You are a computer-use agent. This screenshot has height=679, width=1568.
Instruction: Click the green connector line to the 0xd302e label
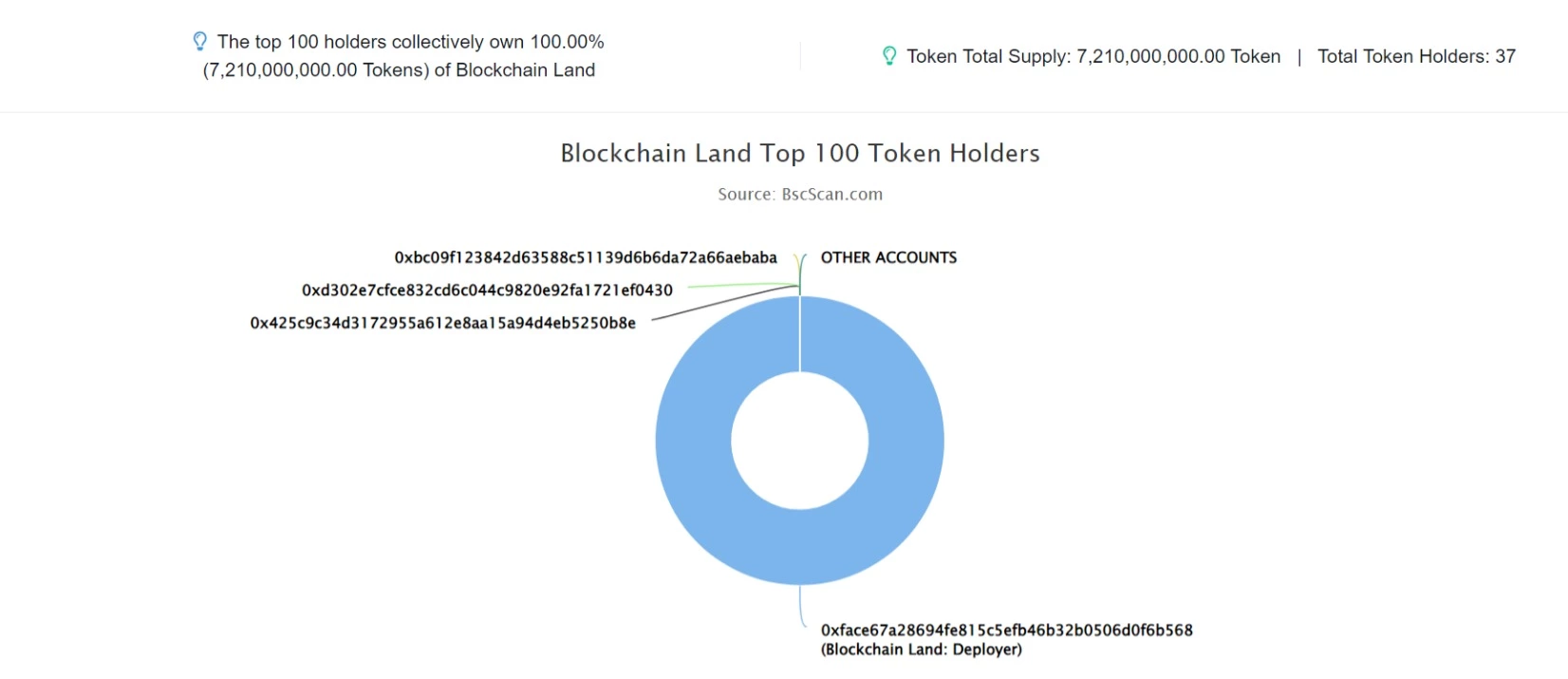pyautogui.click(x=740, y=285)
